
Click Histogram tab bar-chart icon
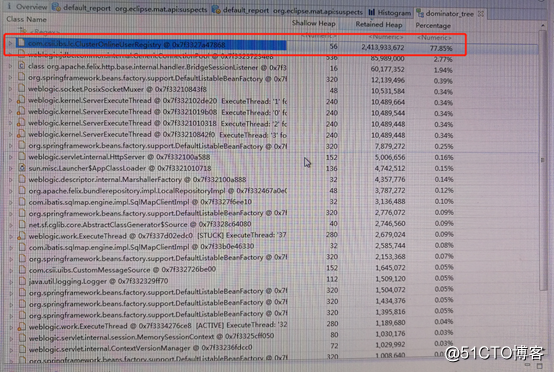pyautogui.click(x=371, y=12)
